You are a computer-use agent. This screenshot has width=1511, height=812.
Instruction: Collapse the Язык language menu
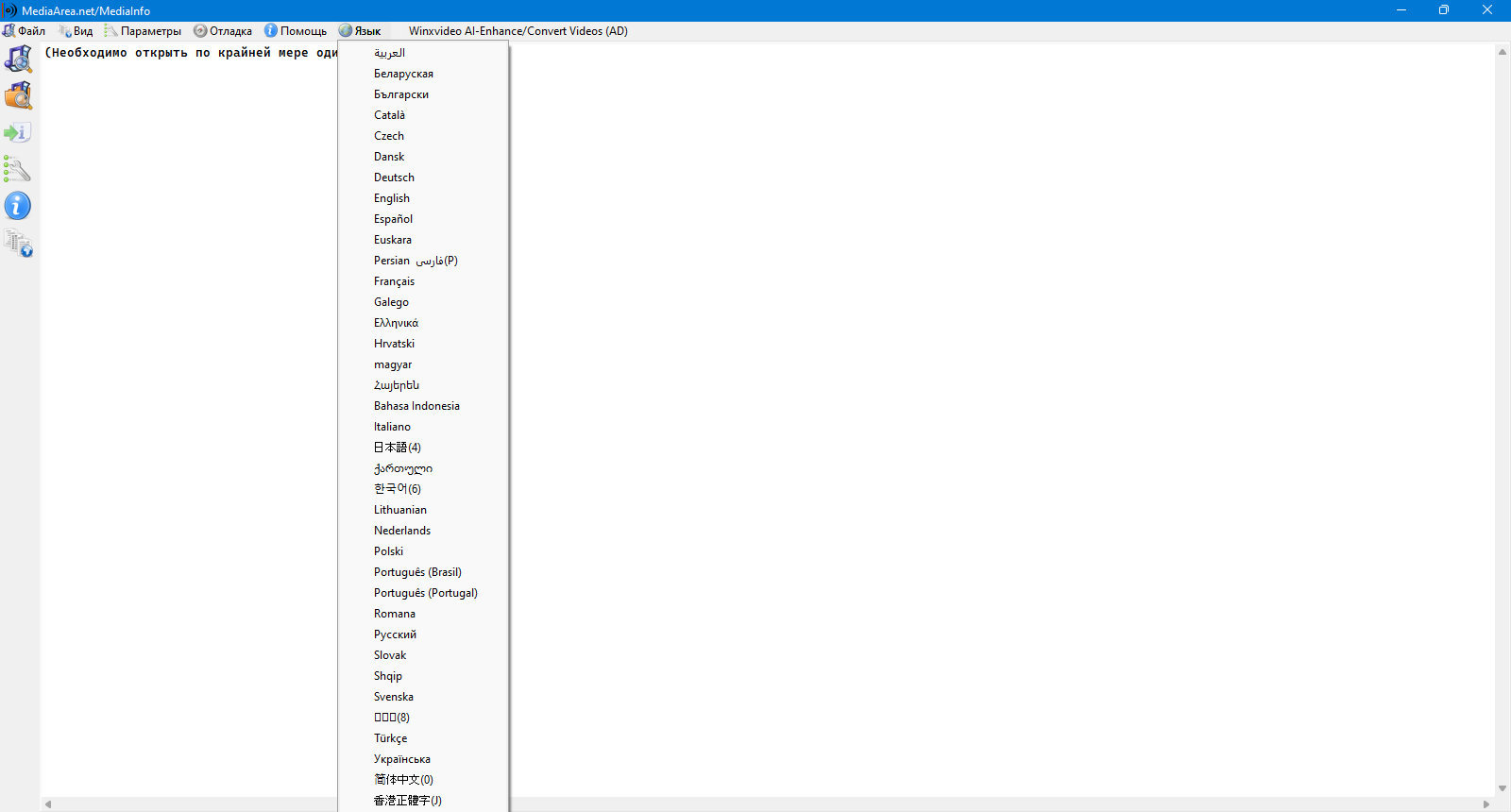(x=360, y=31)
